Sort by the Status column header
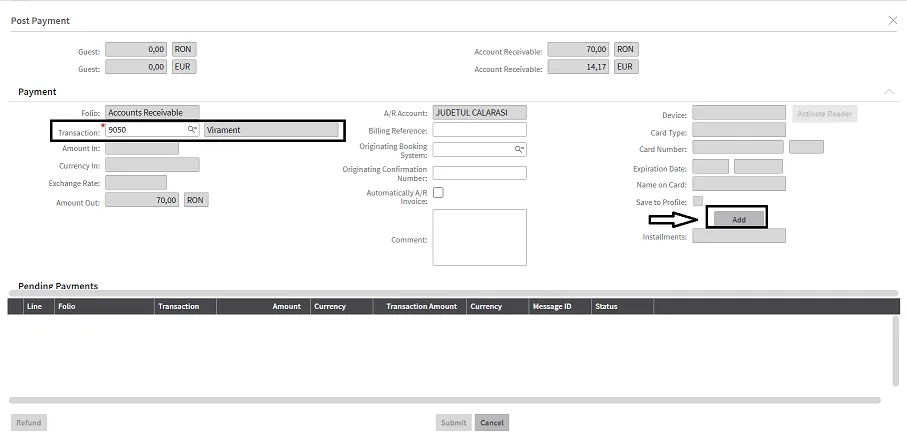This screenshot has height=432, width=907. [x=622, y=307]
